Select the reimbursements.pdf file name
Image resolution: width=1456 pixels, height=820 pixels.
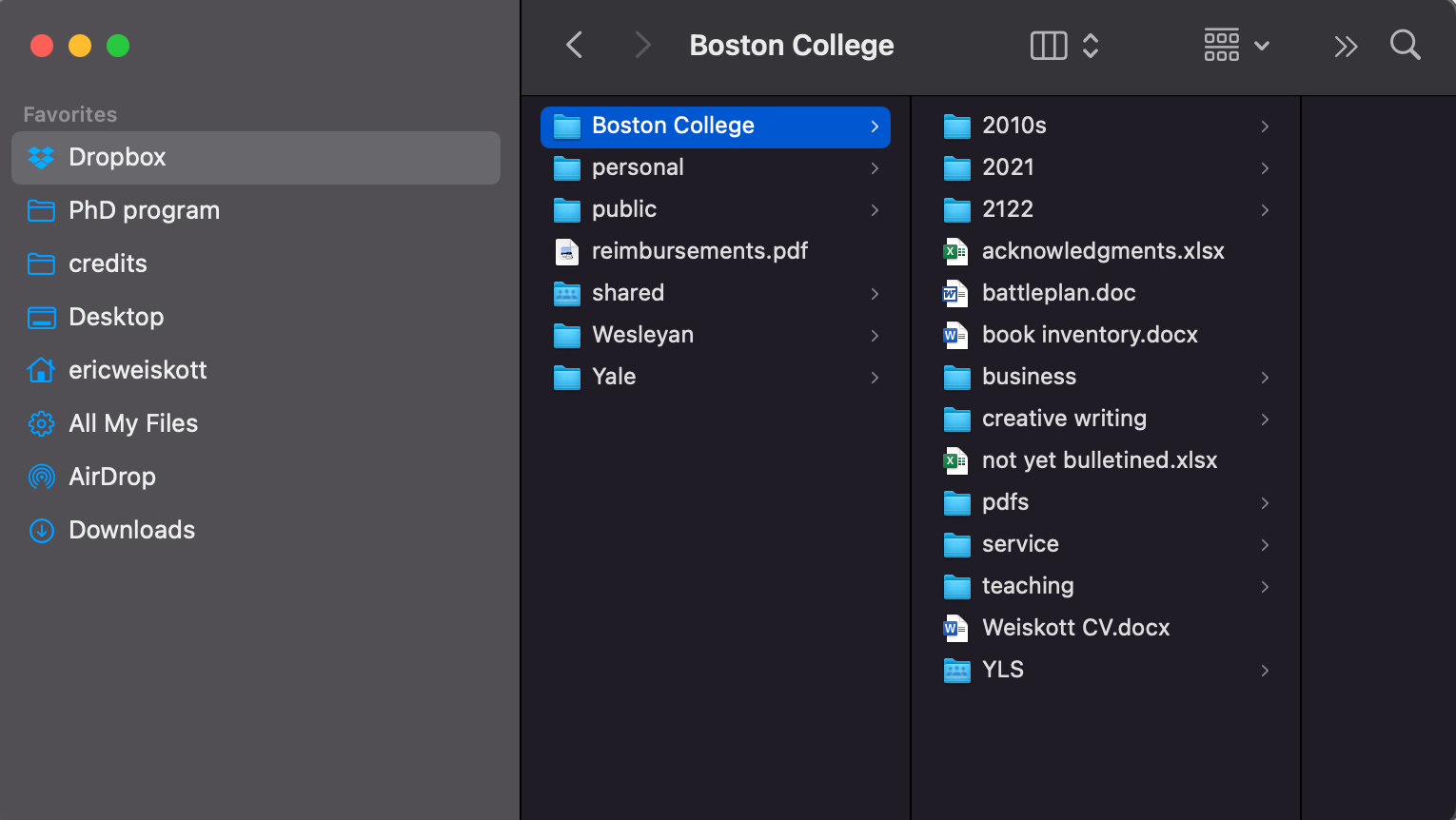pyautogui.click(x=699, y=251)
